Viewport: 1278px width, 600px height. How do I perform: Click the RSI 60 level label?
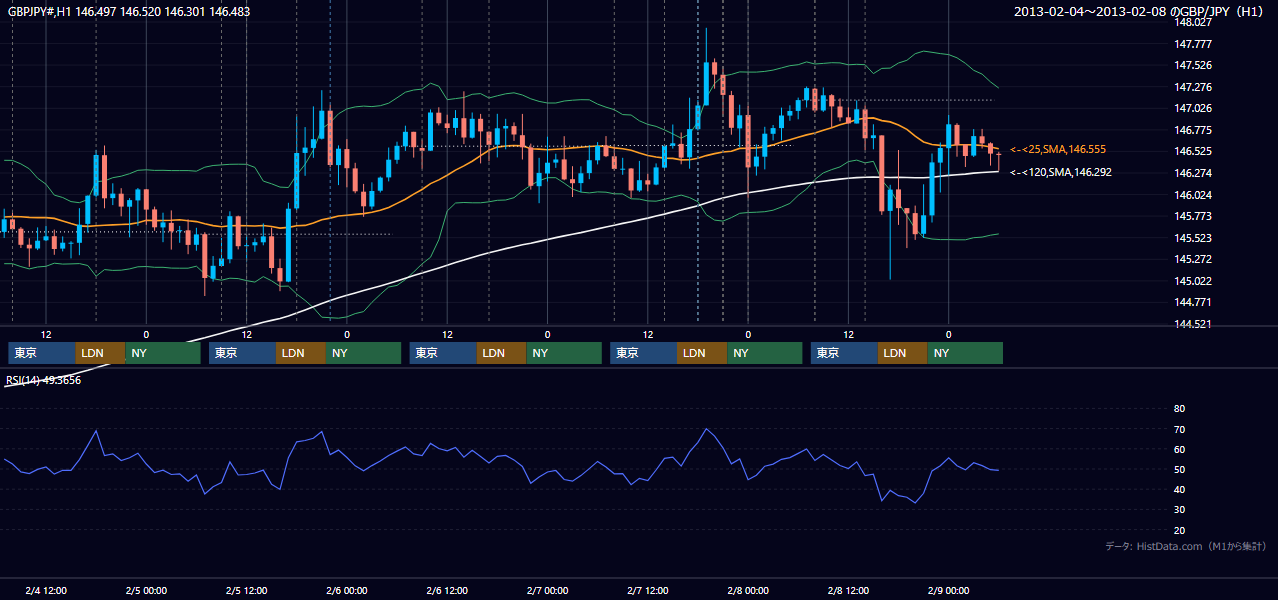[x=1179, y=449]
